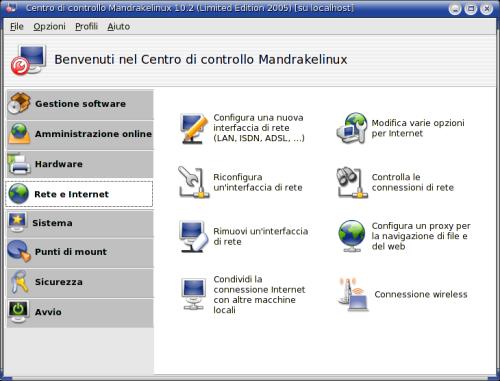Open 'Riconfigura un'interfaccia di rete'

click(x=258, y=182)
